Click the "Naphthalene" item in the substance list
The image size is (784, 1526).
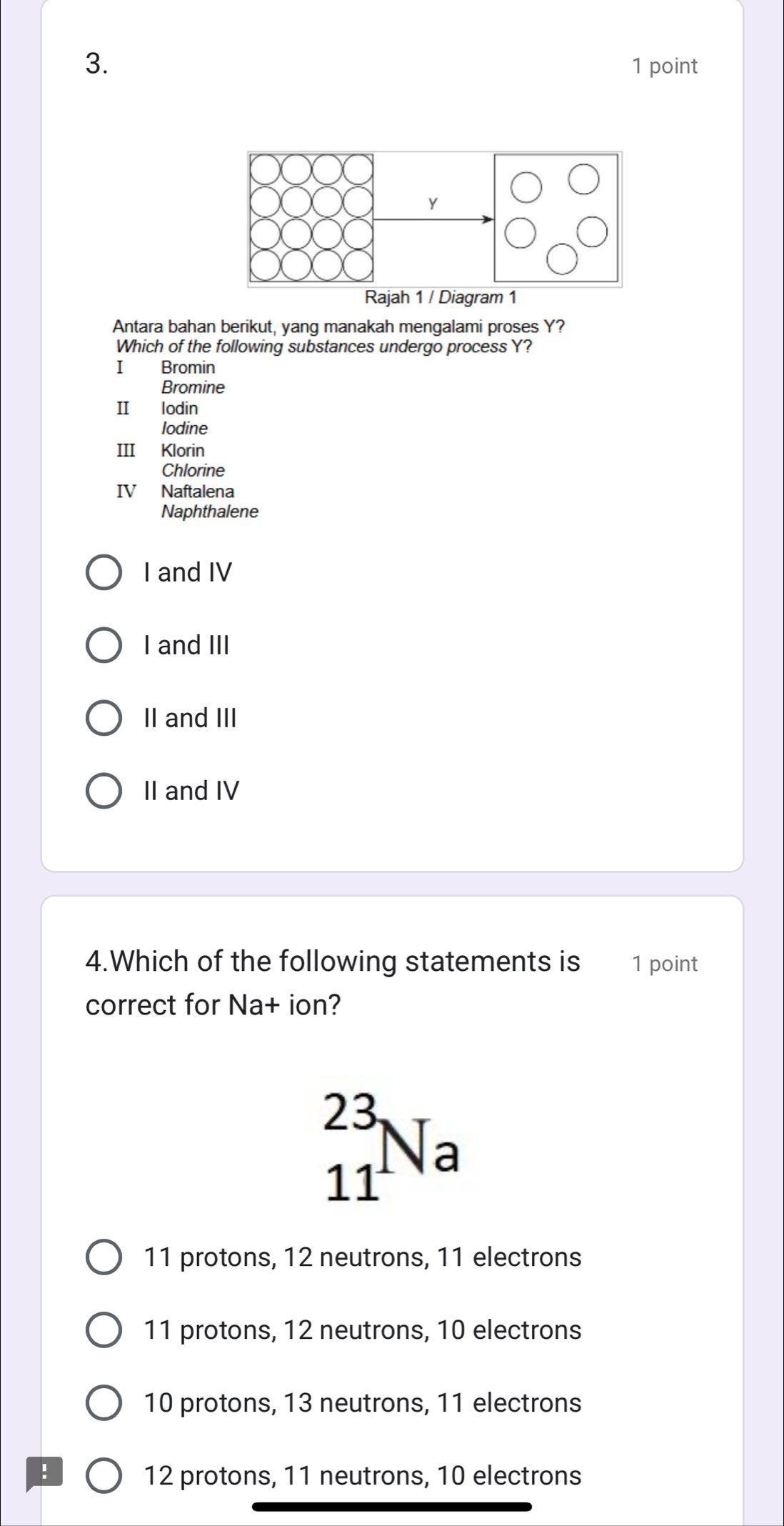click(x=209, y=512)
